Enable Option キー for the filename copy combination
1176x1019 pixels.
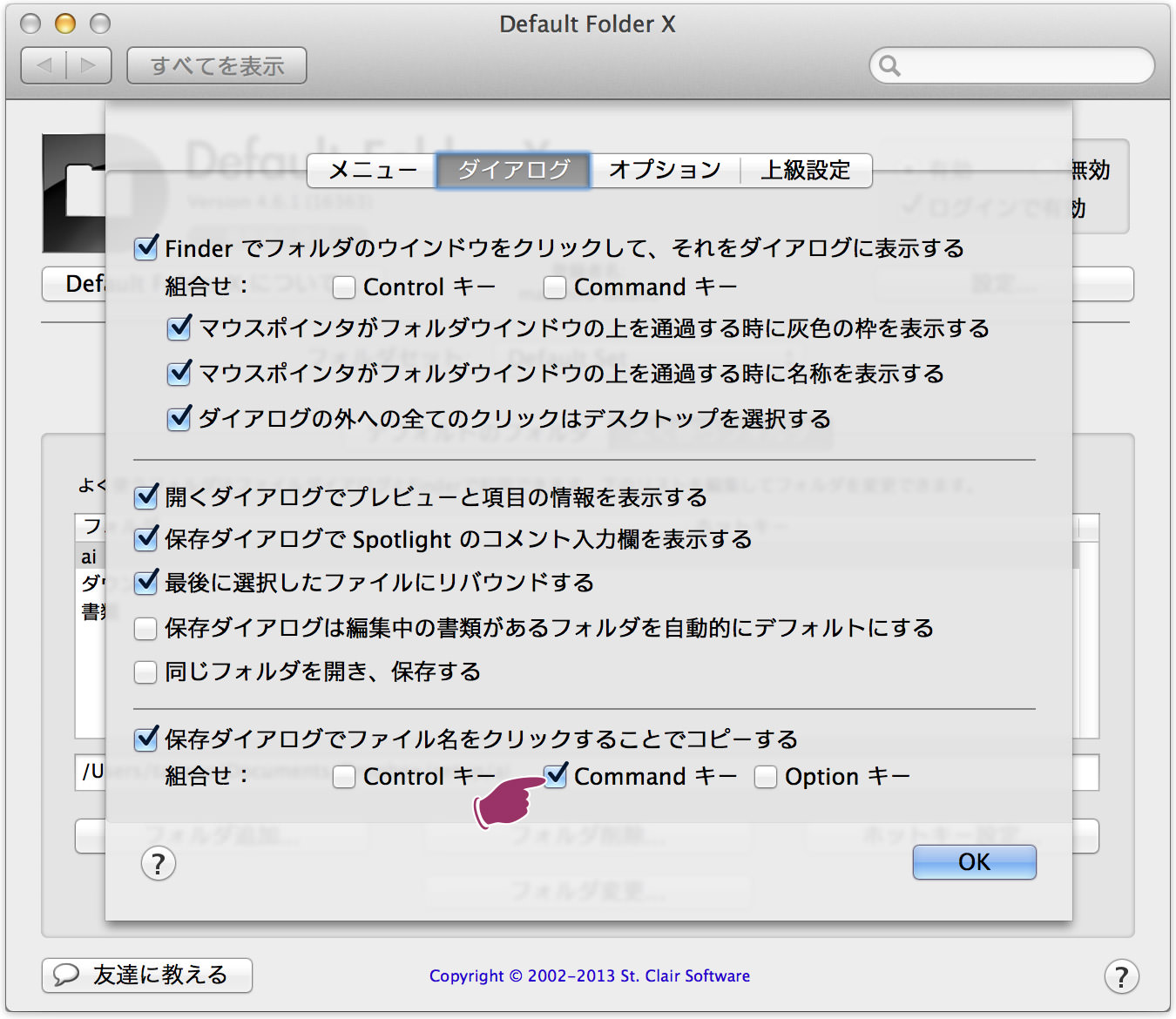tap(766, 777)
